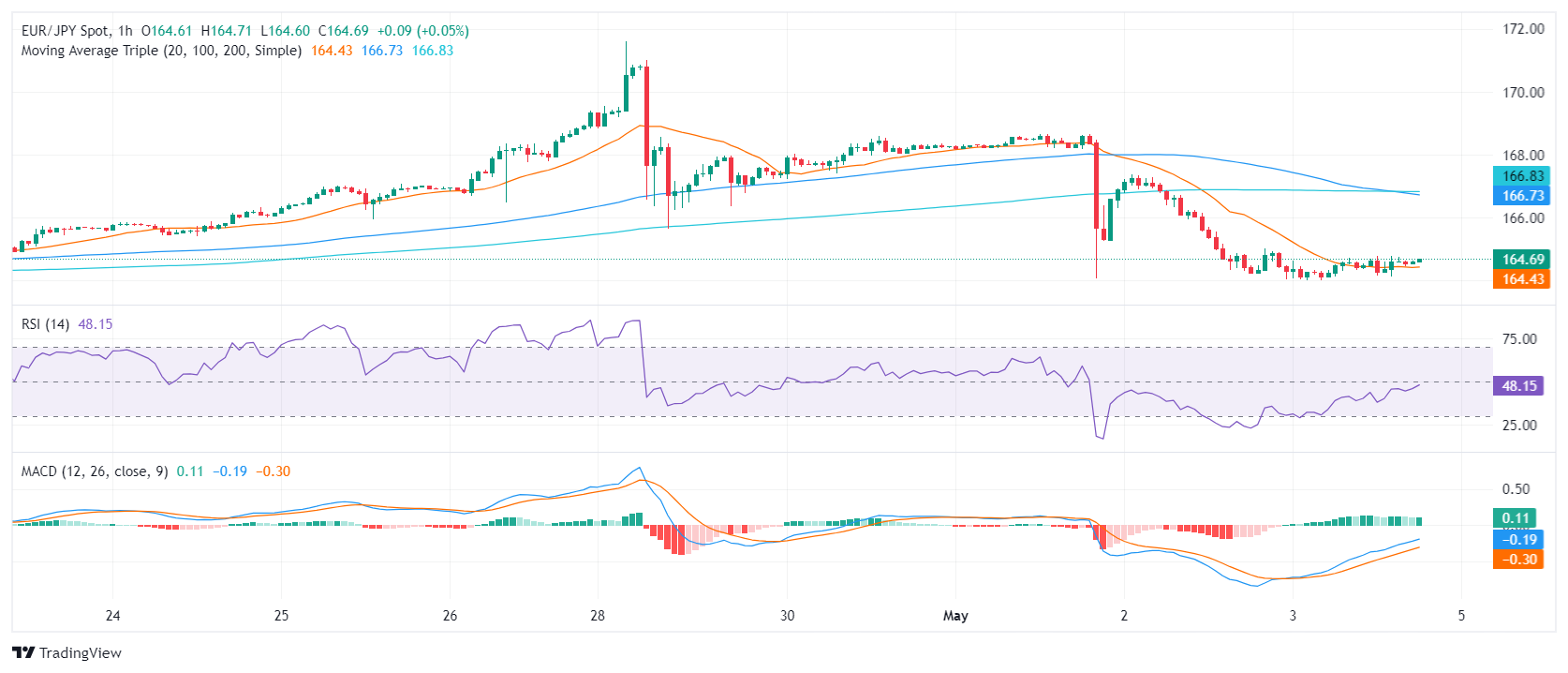The width and height of the screenshot is (1568, 673).
Task: Click the 170.00 price axis label
Action: click(1523, 93)
